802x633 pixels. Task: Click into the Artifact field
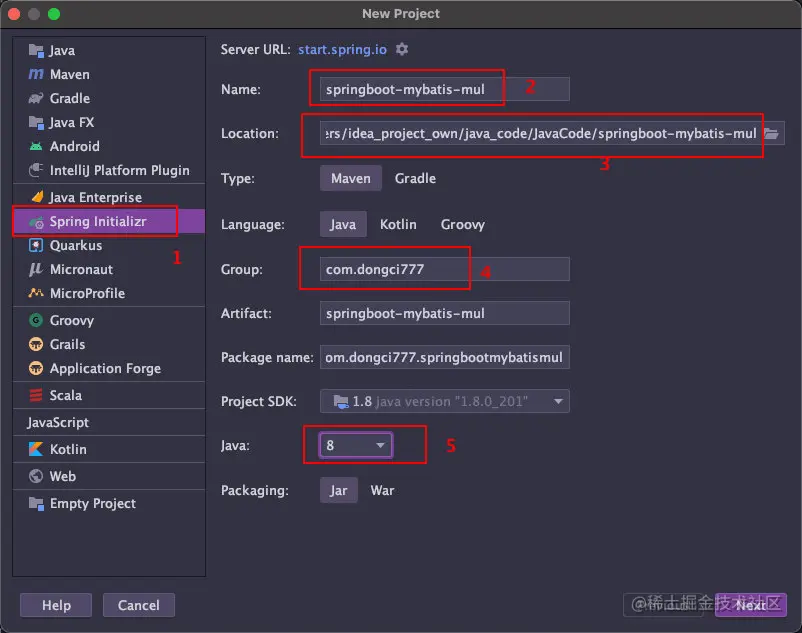click(444, 313)
